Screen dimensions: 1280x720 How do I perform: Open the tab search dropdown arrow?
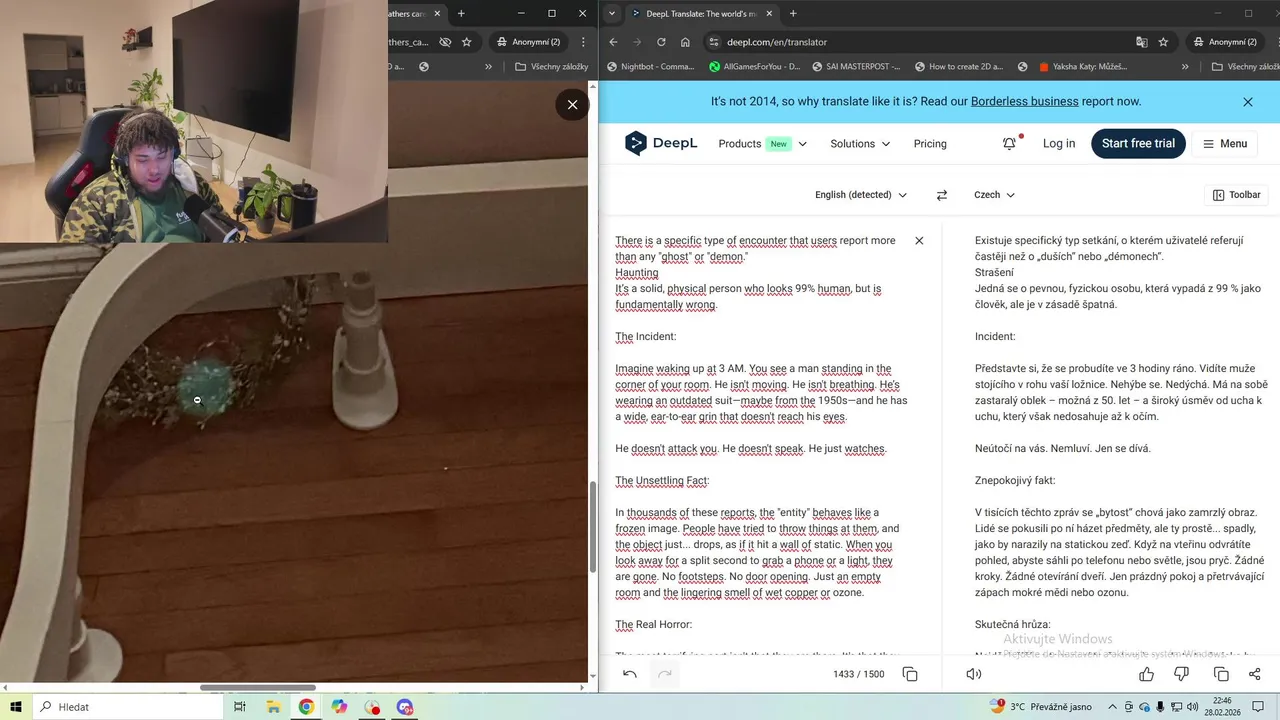612,14
